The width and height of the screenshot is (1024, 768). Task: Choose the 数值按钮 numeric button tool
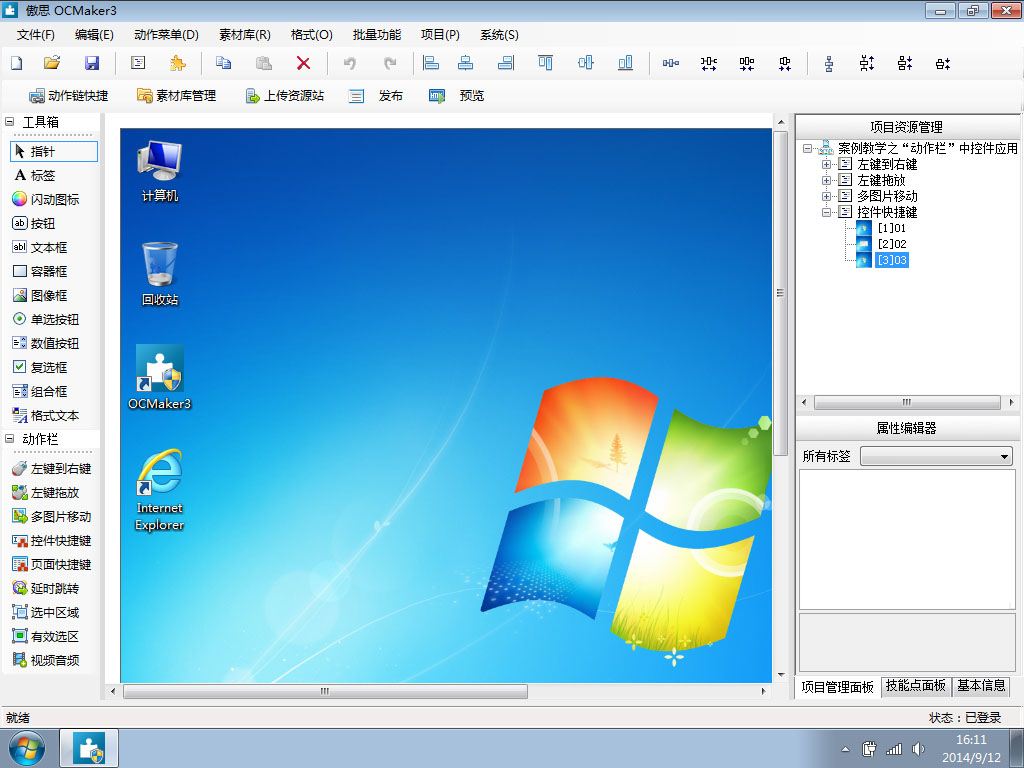(46, 344)
